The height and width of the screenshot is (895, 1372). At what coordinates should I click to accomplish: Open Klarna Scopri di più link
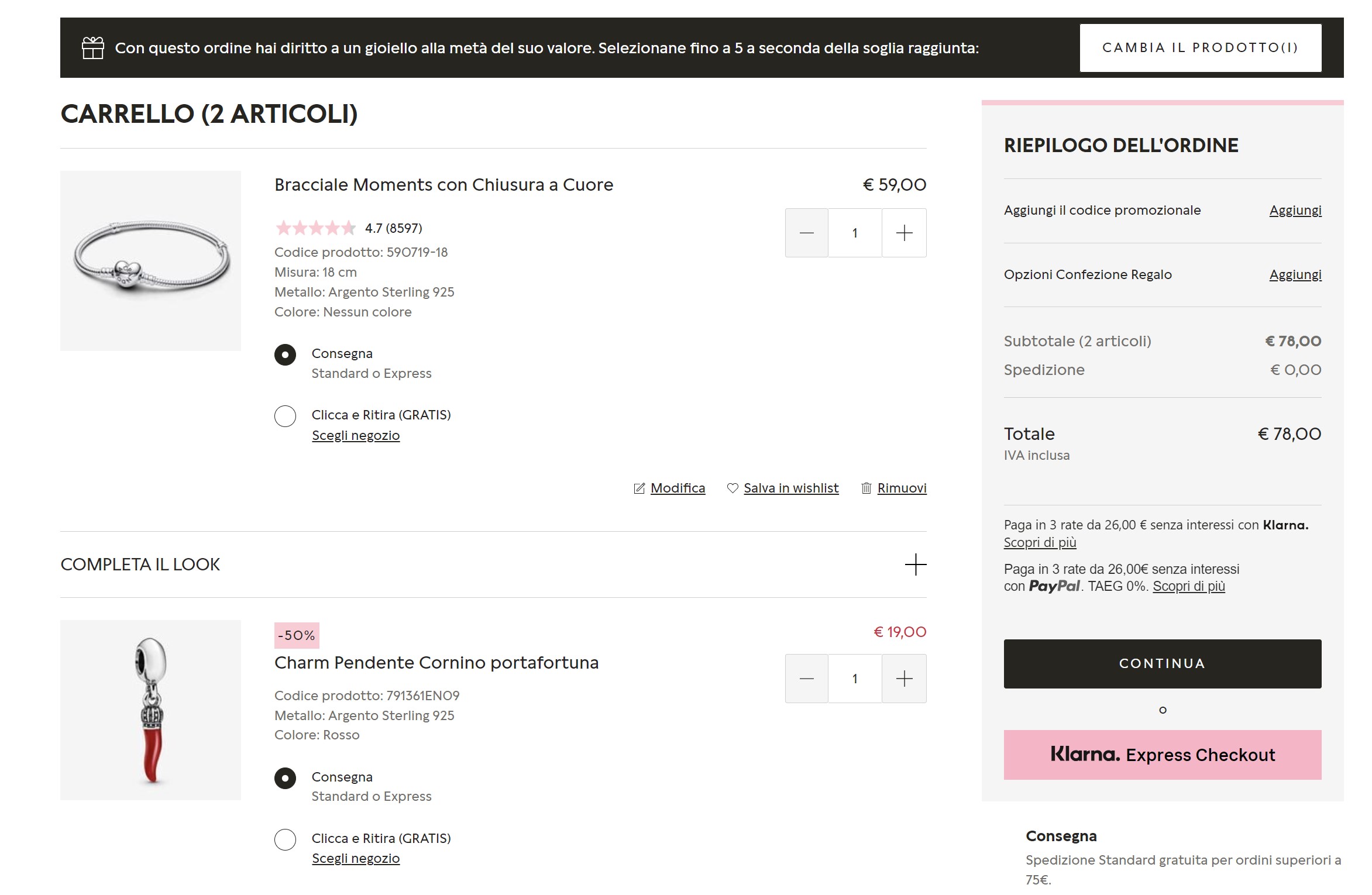click(1040, 542)
